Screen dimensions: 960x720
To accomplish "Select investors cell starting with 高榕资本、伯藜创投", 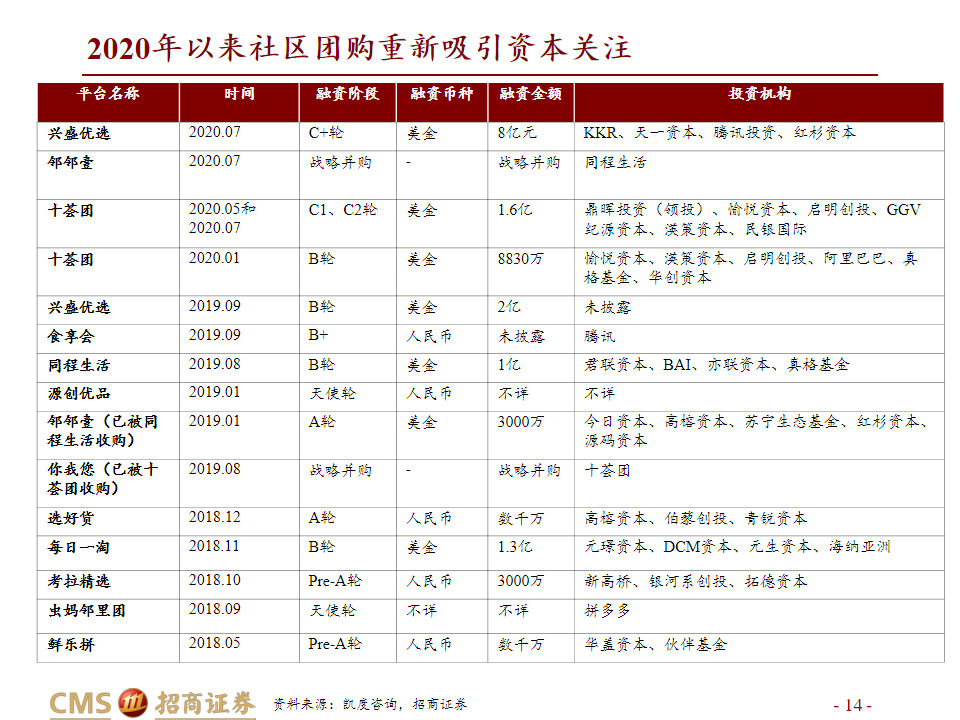I will tap(696, 519).
